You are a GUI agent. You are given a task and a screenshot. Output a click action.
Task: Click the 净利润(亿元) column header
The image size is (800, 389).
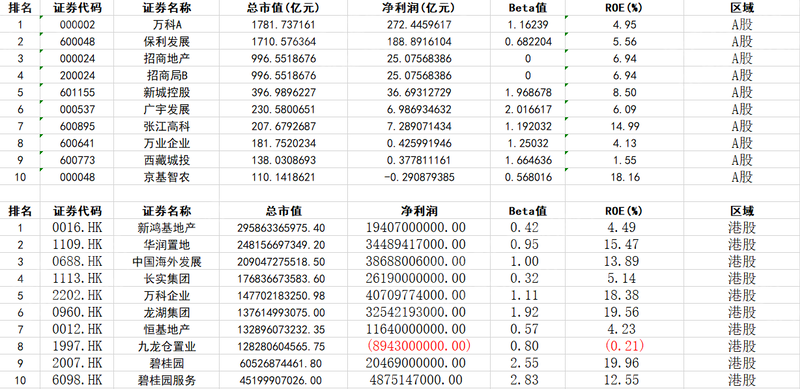pos(419,8)
